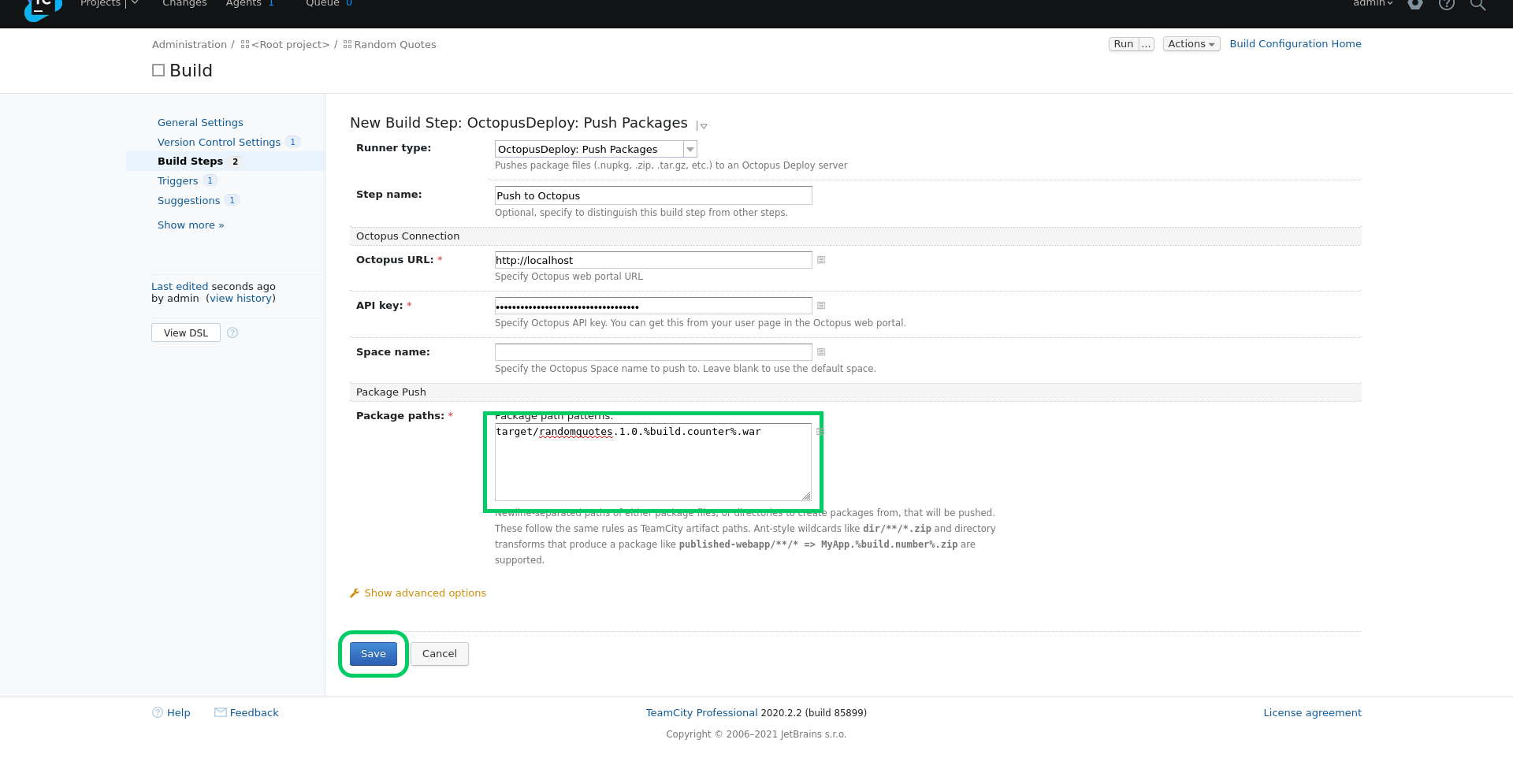The height and width of the screenshot is (784, 1513).
Task: Click parameter icon beside Octopus URL
Action: coord(821,260)
